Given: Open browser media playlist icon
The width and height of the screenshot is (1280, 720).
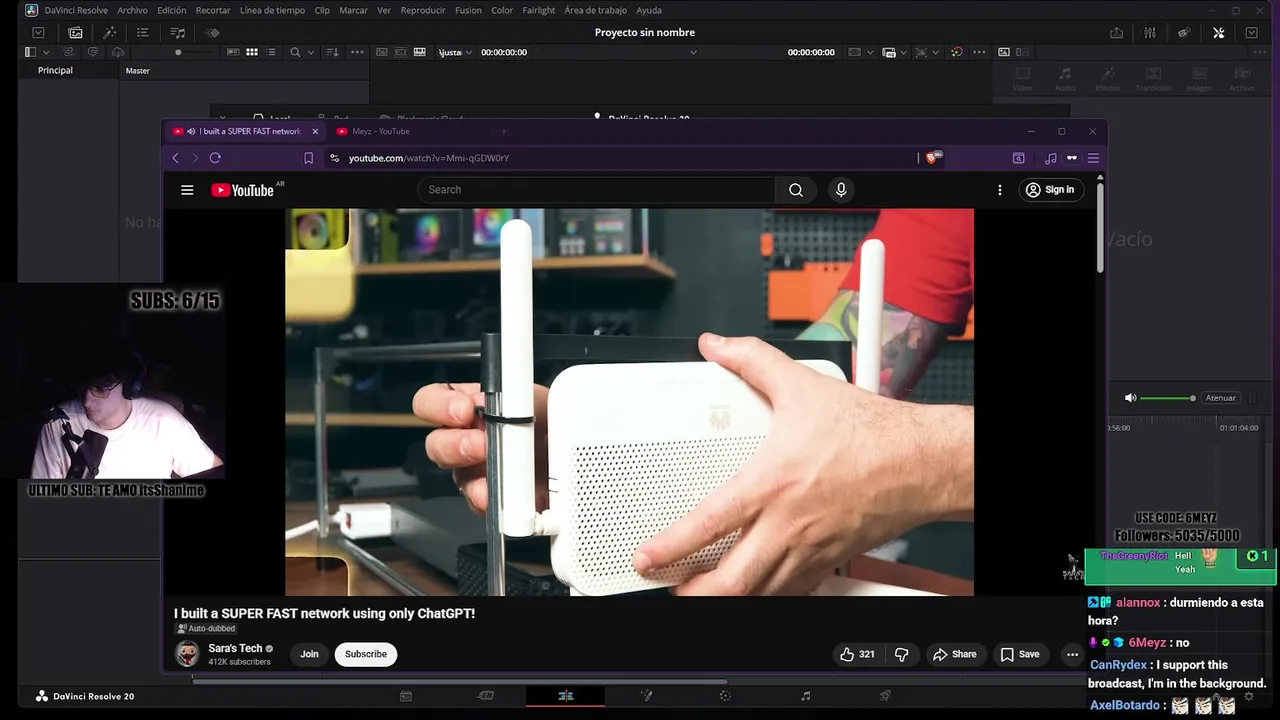Looking at the screenshot, I should 1050,158.
